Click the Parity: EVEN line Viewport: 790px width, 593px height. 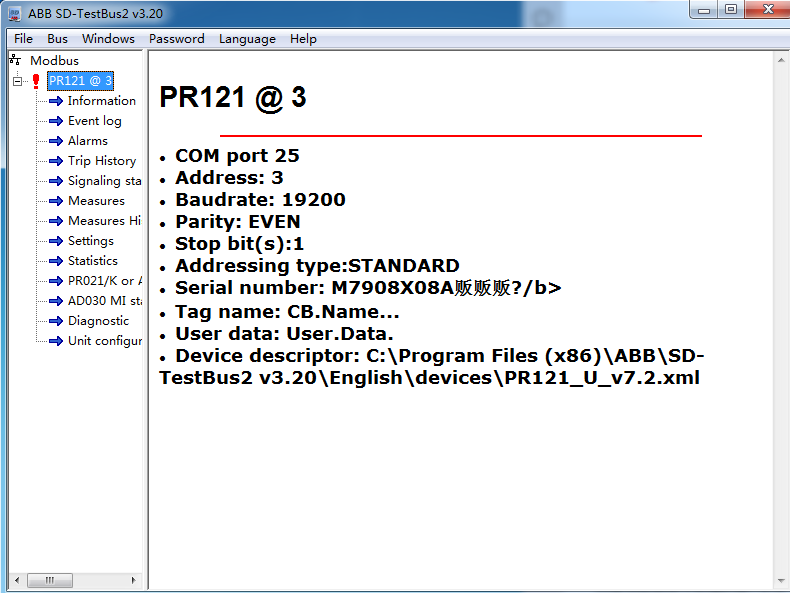tap(238, 222)
